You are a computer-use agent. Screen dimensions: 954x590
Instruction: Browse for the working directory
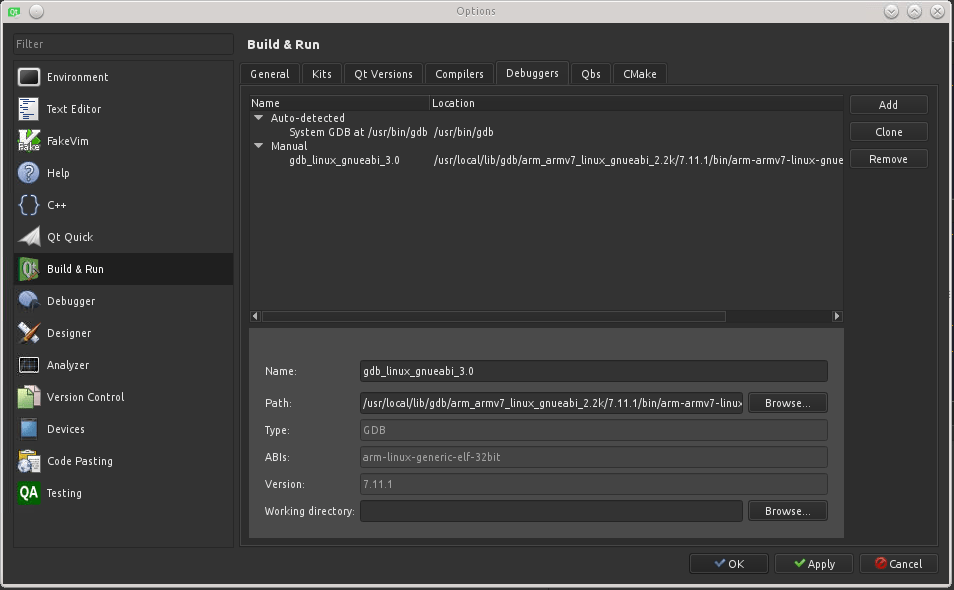[787, 512]
